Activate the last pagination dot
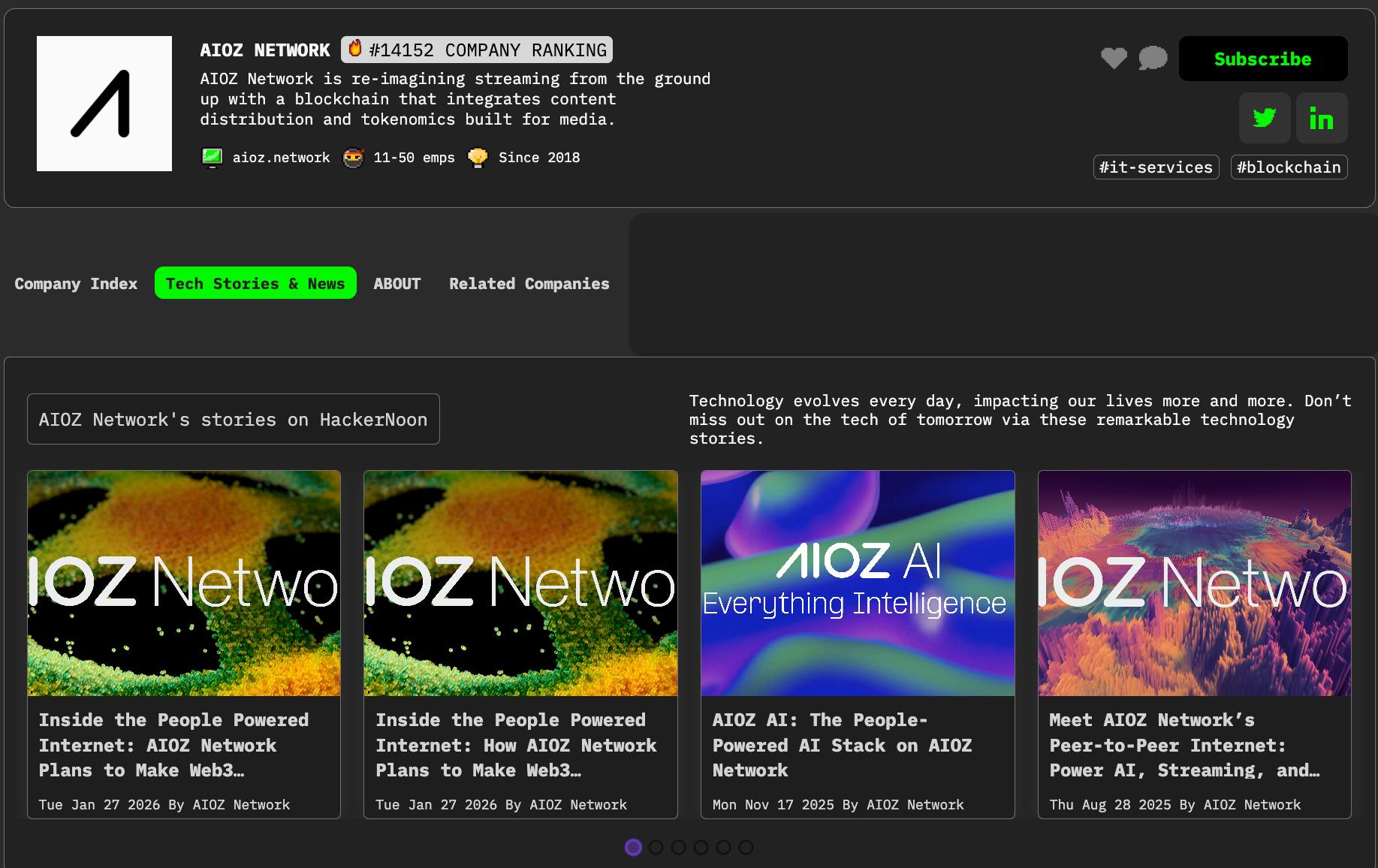Viewport: 1378px width, 868px height. point(746,848)
